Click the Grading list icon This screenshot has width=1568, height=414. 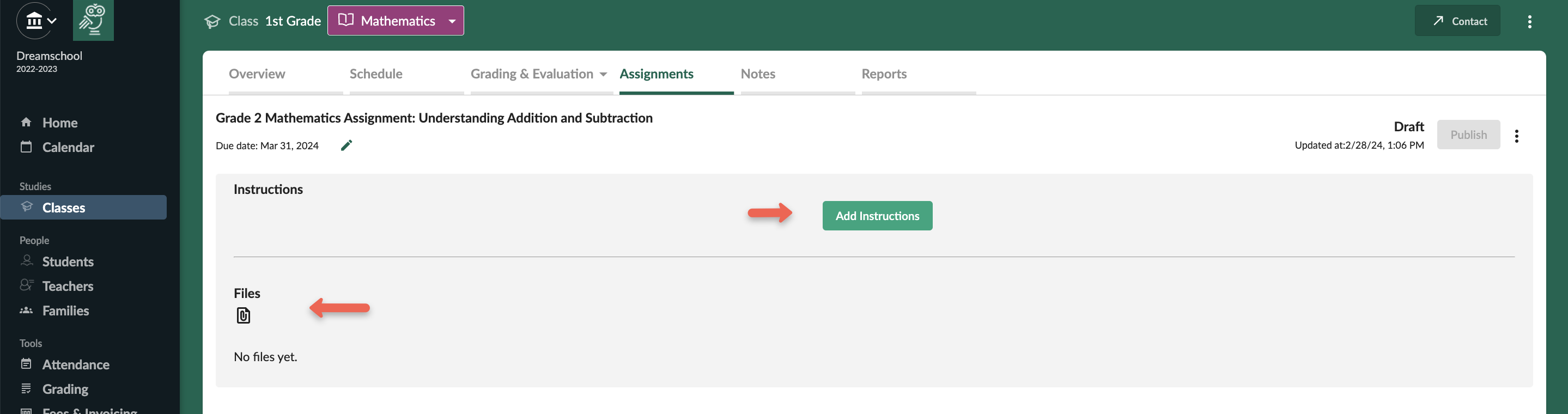click(x=26, y=388)
